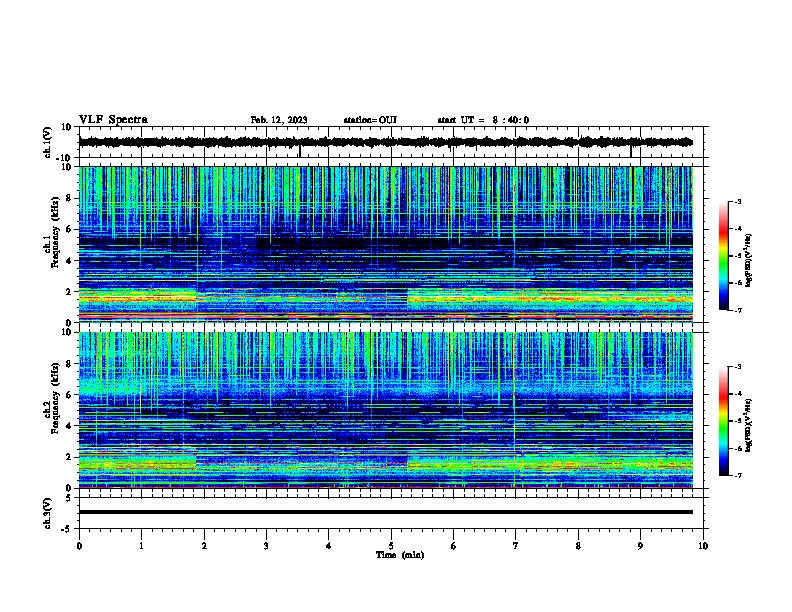792x612 pixels.
Task: Click the "-3" label on ch.2 color bar
Action: [737, 367]
